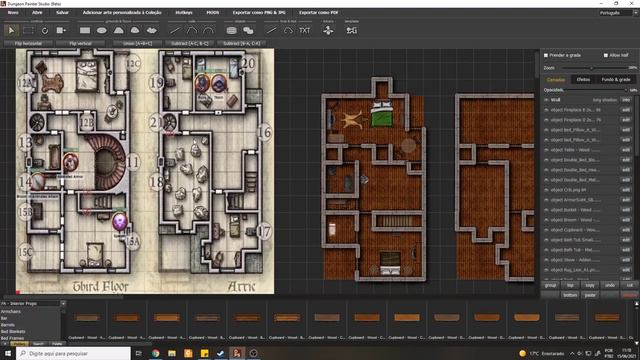Select Bed Blankets category

click(13, 331)
